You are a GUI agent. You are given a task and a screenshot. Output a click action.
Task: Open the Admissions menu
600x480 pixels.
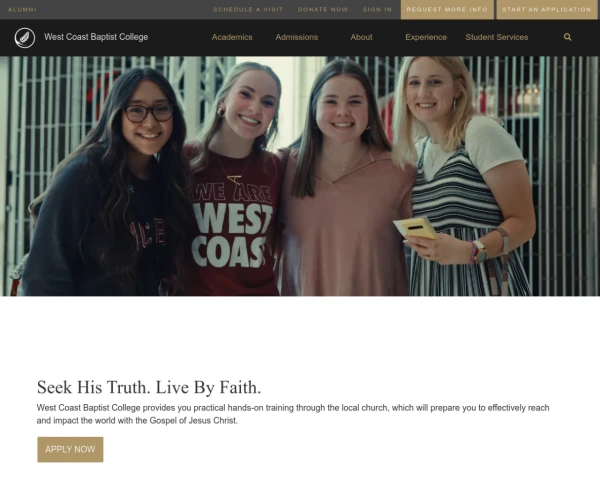click(x=296, y=37)
